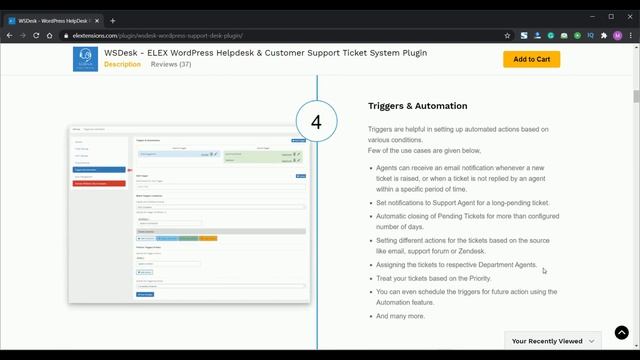Open Chrome three-dot menu
The width and height of the screenshot is (640, 360).
click(x=631, y=36)
